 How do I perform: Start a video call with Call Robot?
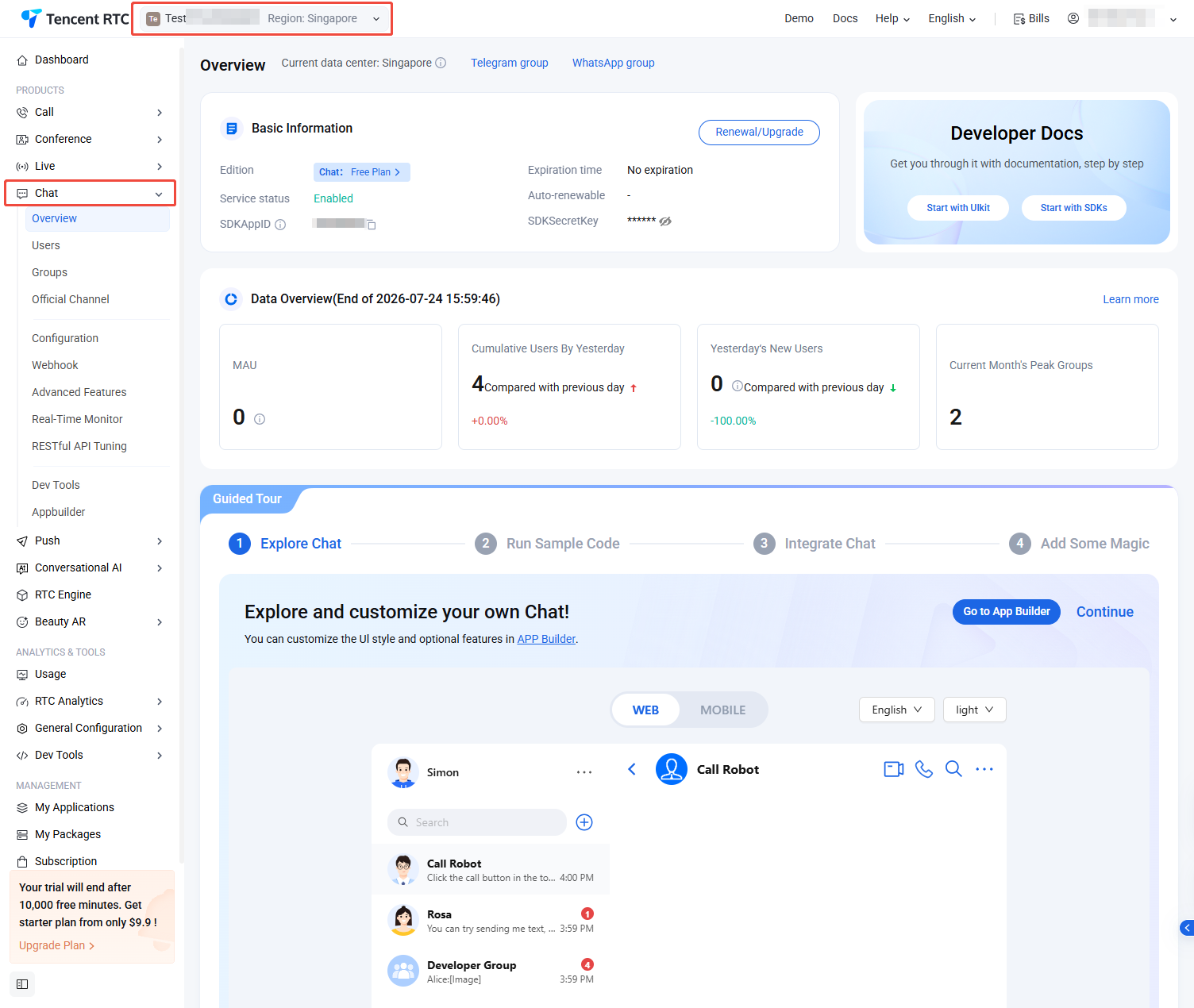coord(894,769)
